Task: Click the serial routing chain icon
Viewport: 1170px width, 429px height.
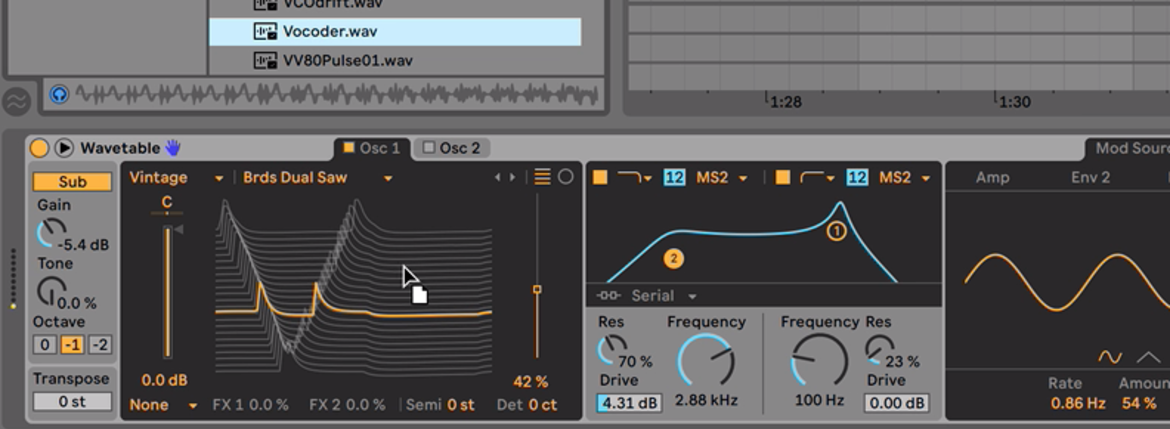Action: 608,296
